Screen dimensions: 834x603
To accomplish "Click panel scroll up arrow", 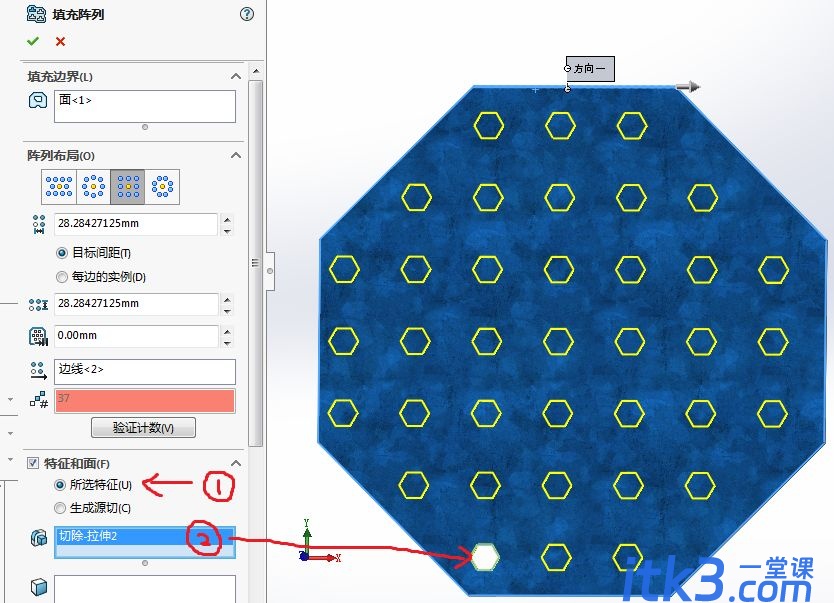I will [256, 71].
